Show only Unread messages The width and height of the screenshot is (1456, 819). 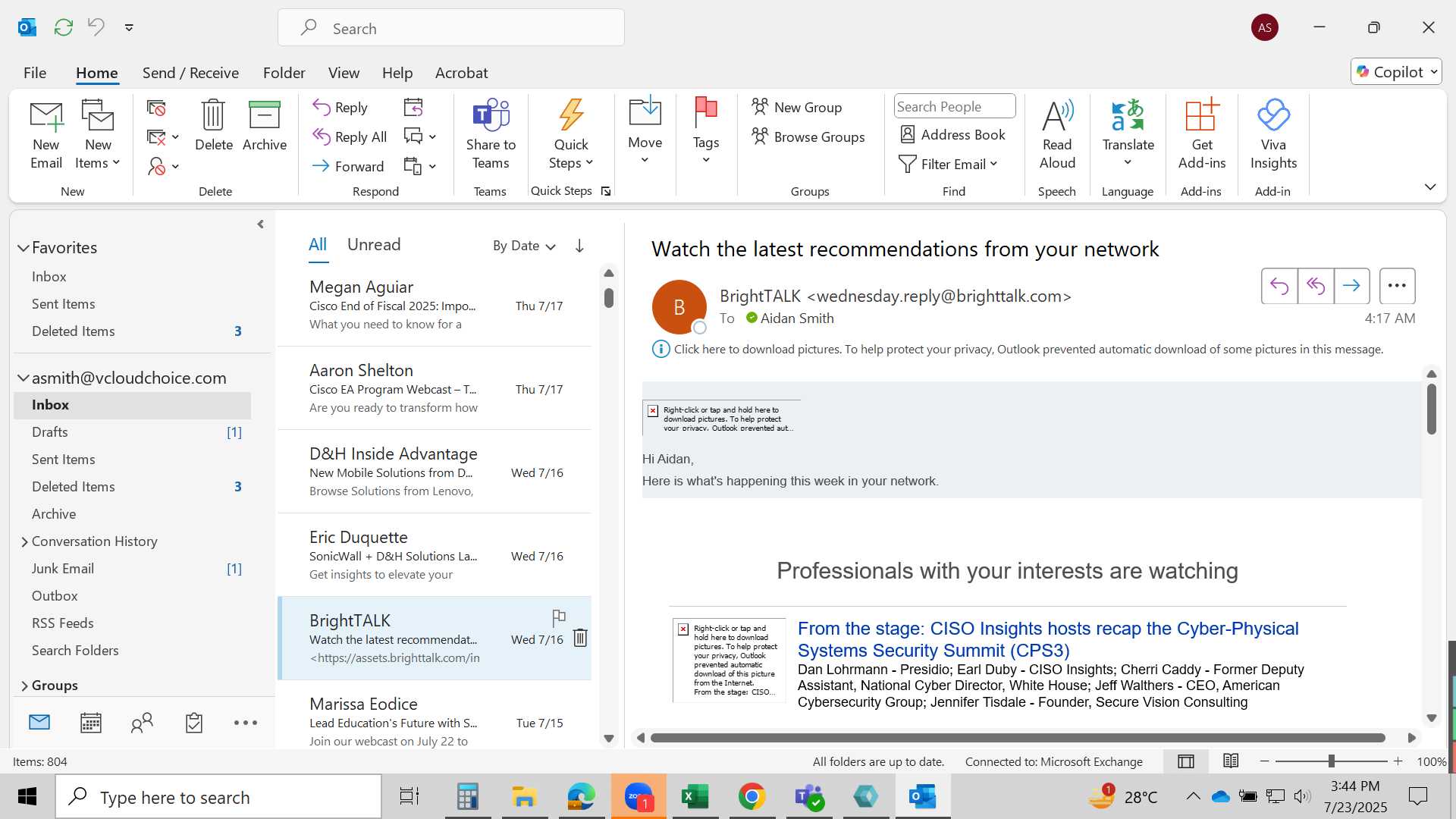[374, 244]
